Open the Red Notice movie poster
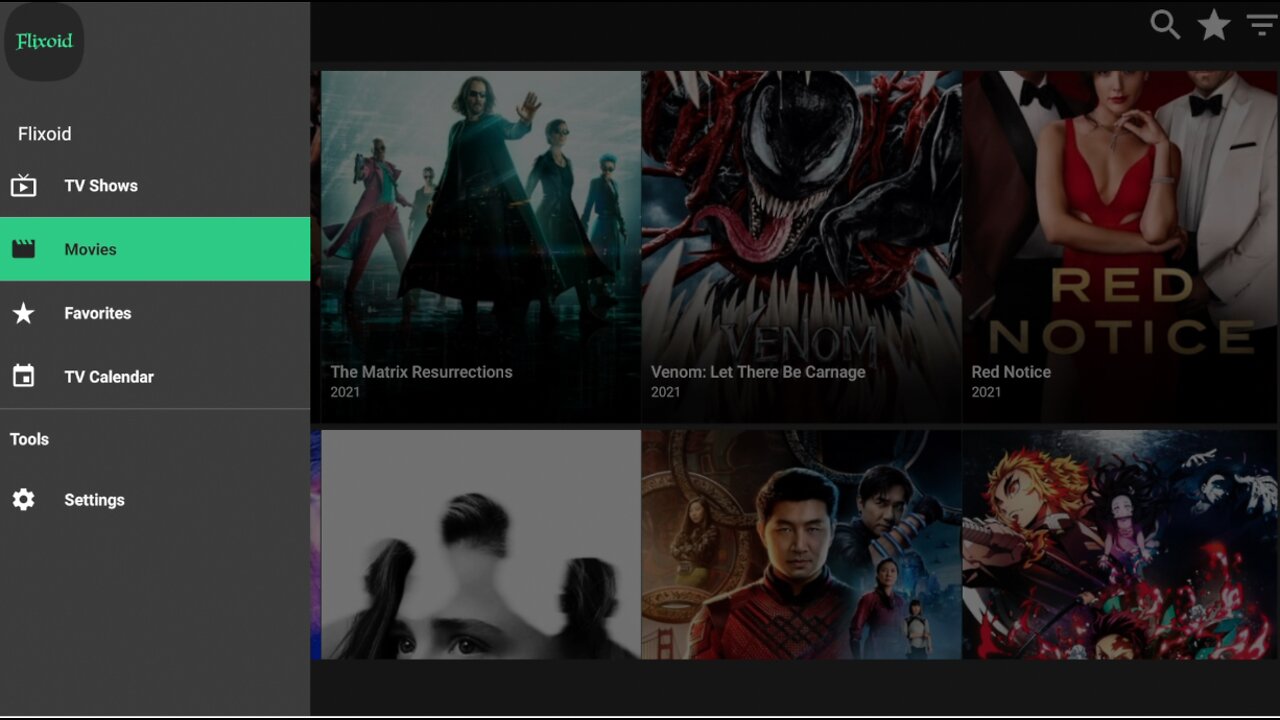The image size is (1280, 720). coord(1121,246)
